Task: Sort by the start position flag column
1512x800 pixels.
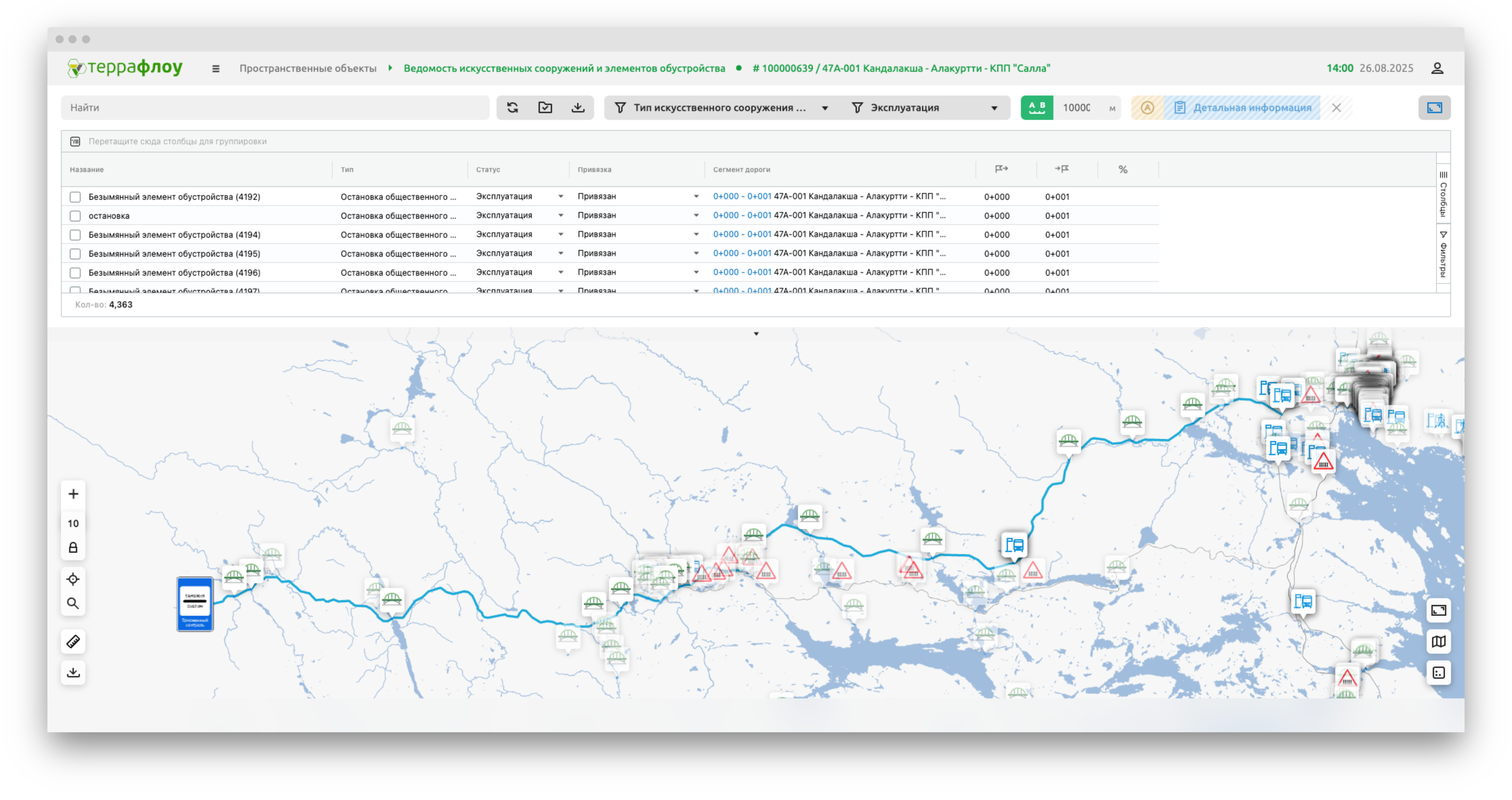Action: point(1001,169)
